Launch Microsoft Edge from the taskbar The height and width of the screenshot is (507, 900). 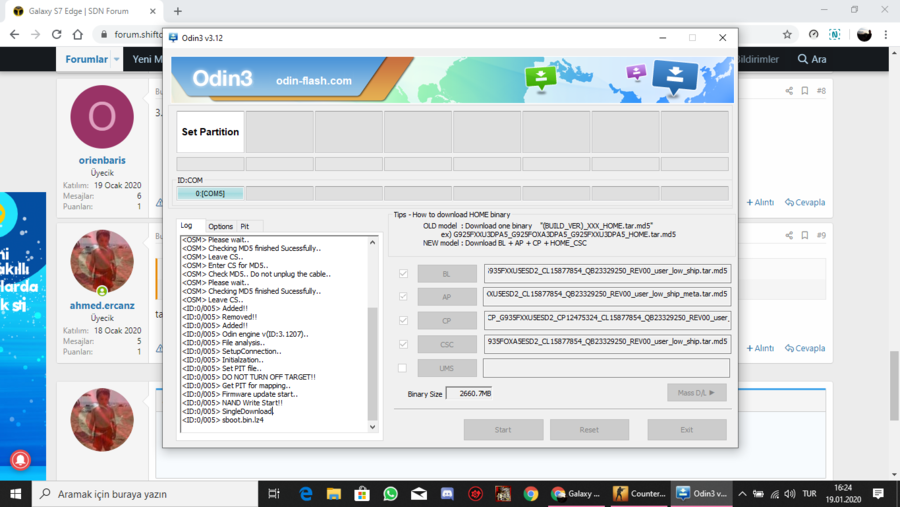(305, 494)
